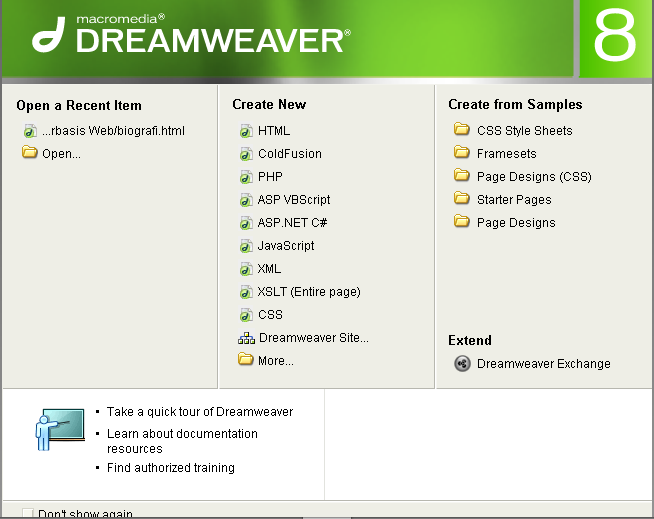This screenshot has width=654, height=519.
Task: Create a new ASP VBScript page
Action: (x=294, y=200)
